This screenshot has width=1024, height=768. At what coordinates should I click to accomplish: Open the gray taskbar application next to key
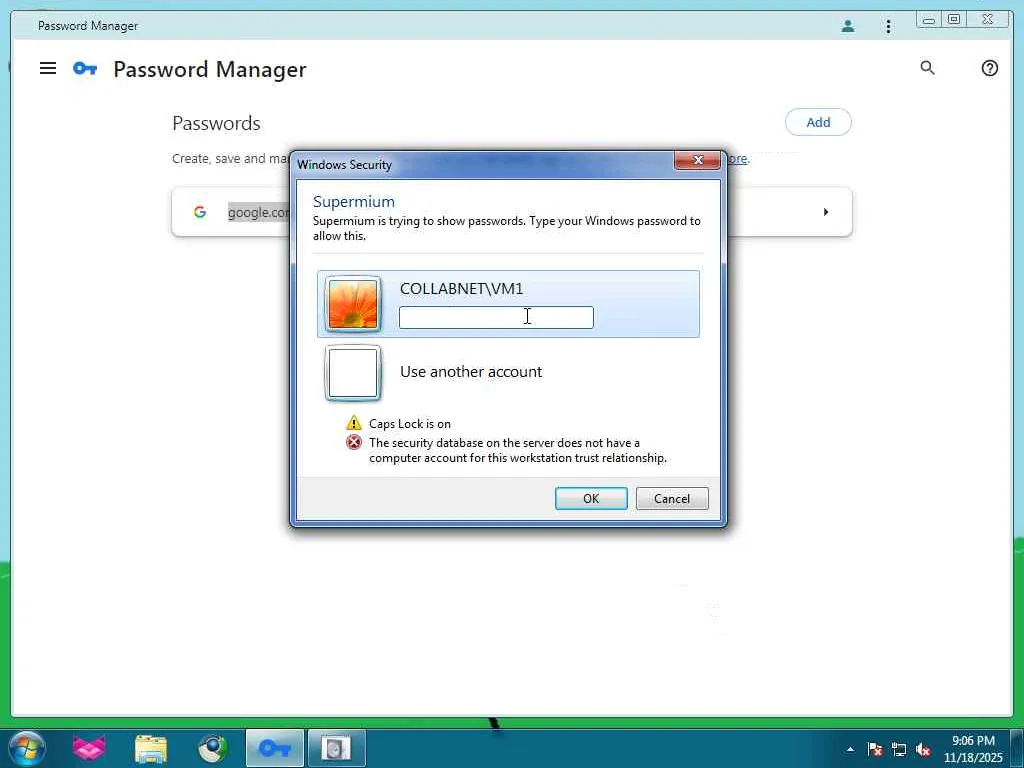click(x=336, y=748)
